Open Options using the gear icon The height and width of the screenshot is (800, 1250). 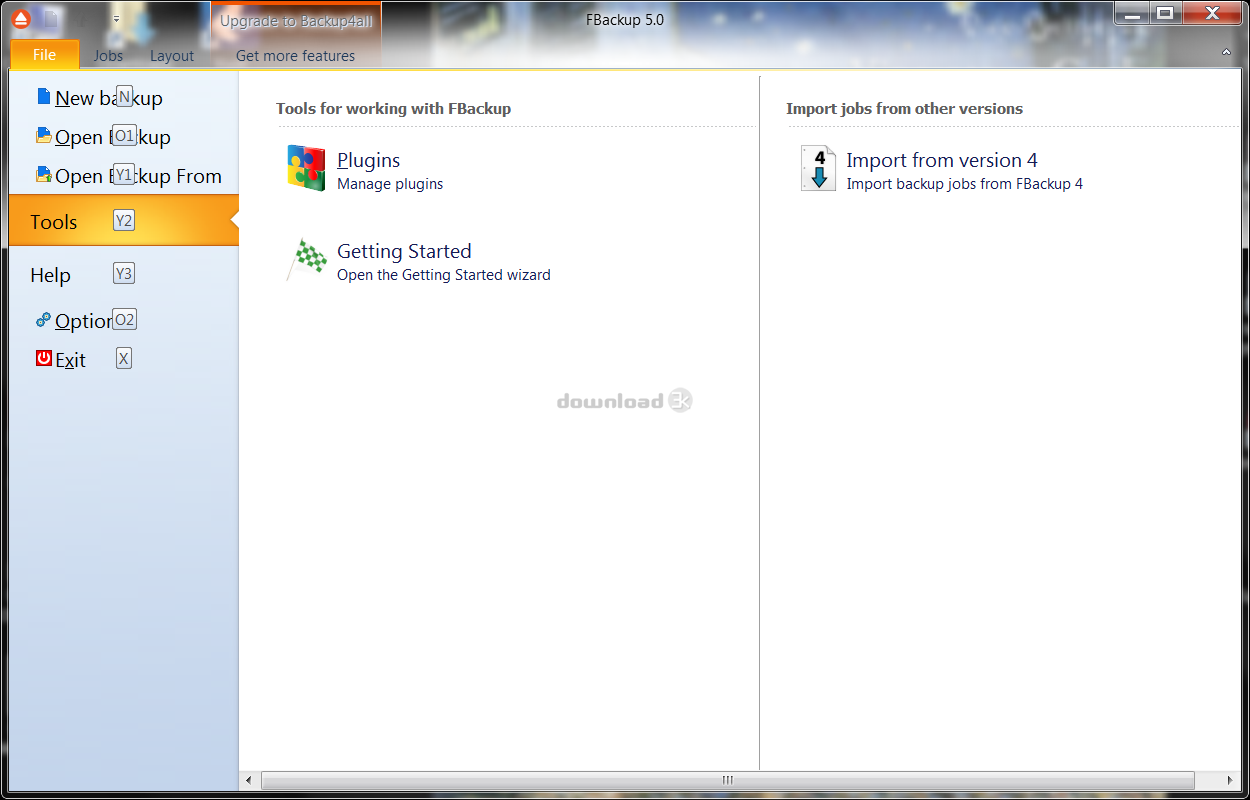(x=44, y=318)
